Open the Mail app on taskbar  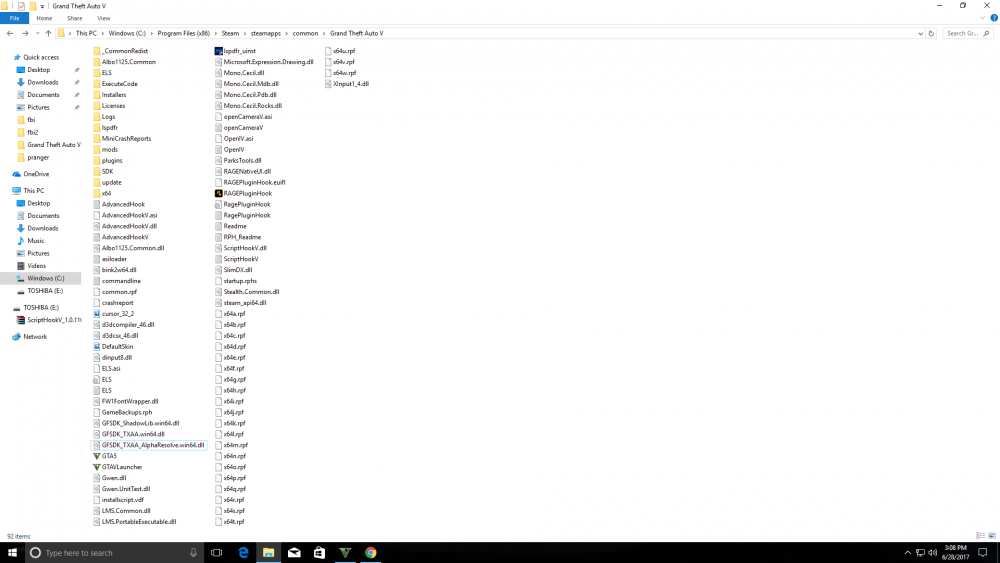click(294, 553)
